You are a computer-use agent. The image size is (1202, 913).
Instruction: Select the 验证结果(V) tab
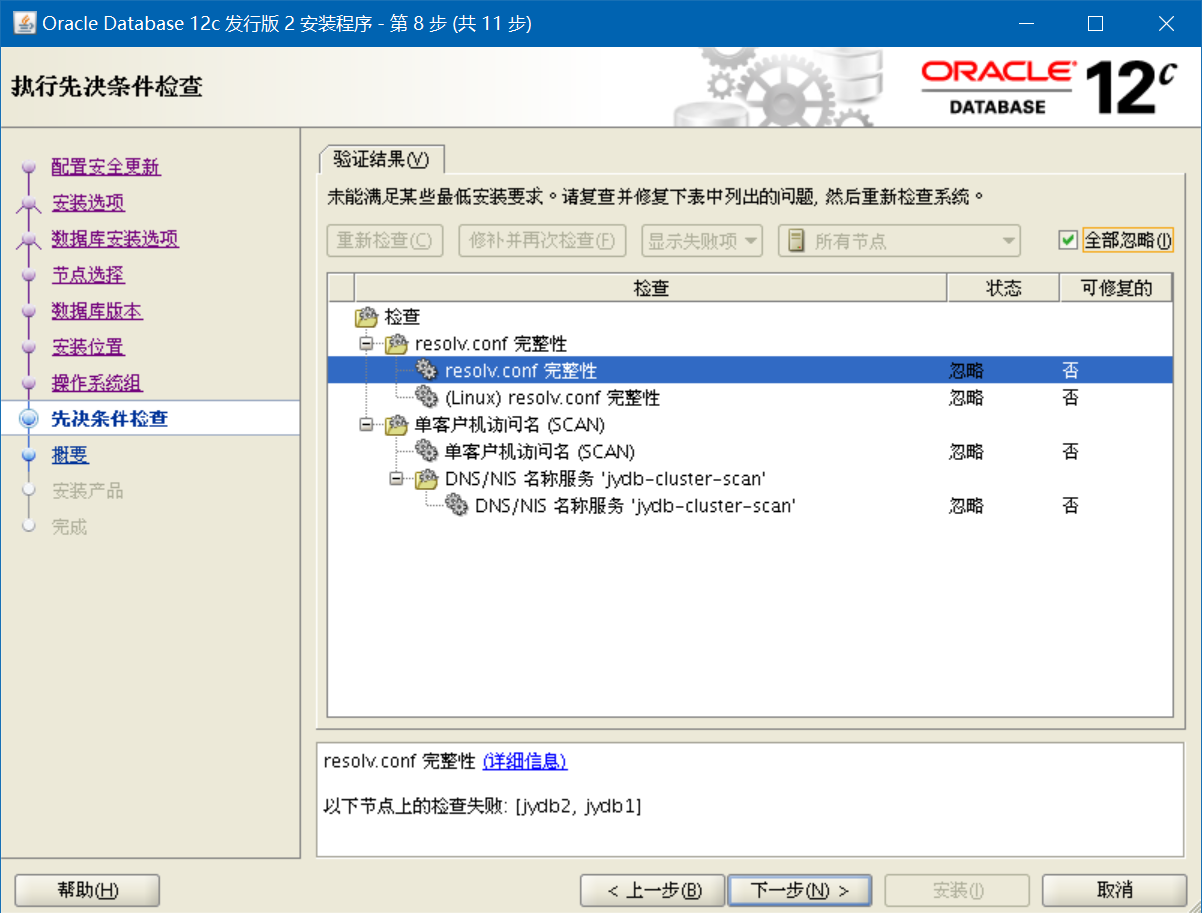click(381, 159)
